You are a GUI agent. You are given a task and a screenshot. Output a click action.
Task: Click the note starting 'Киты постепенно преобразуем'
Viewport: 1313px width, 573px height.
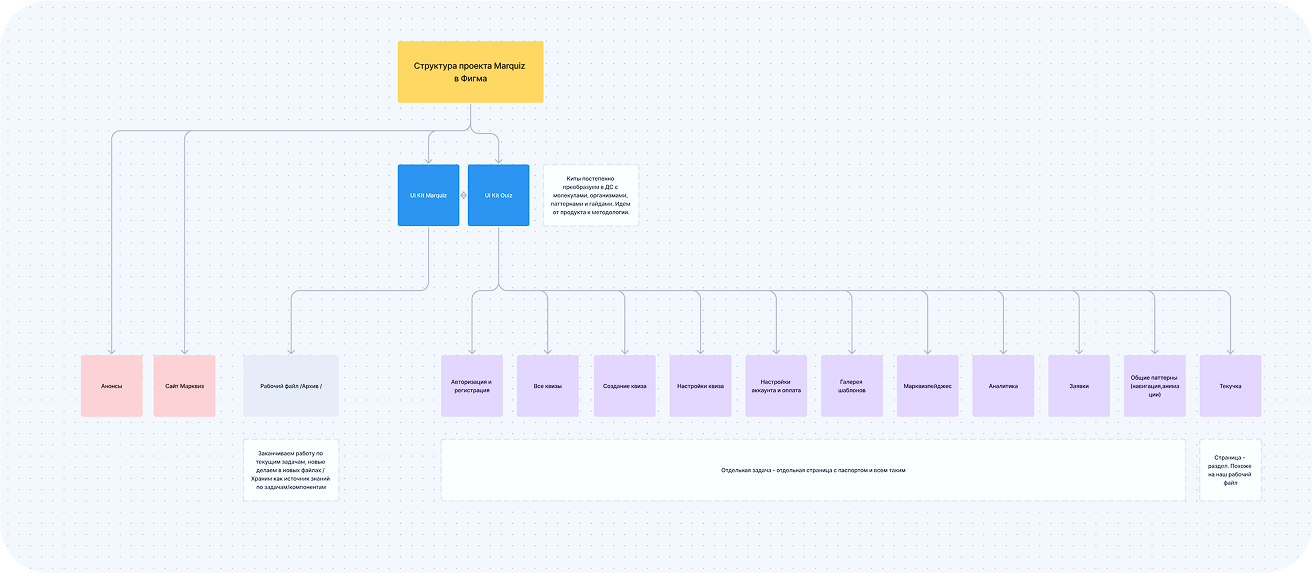(x=591, y=195)
